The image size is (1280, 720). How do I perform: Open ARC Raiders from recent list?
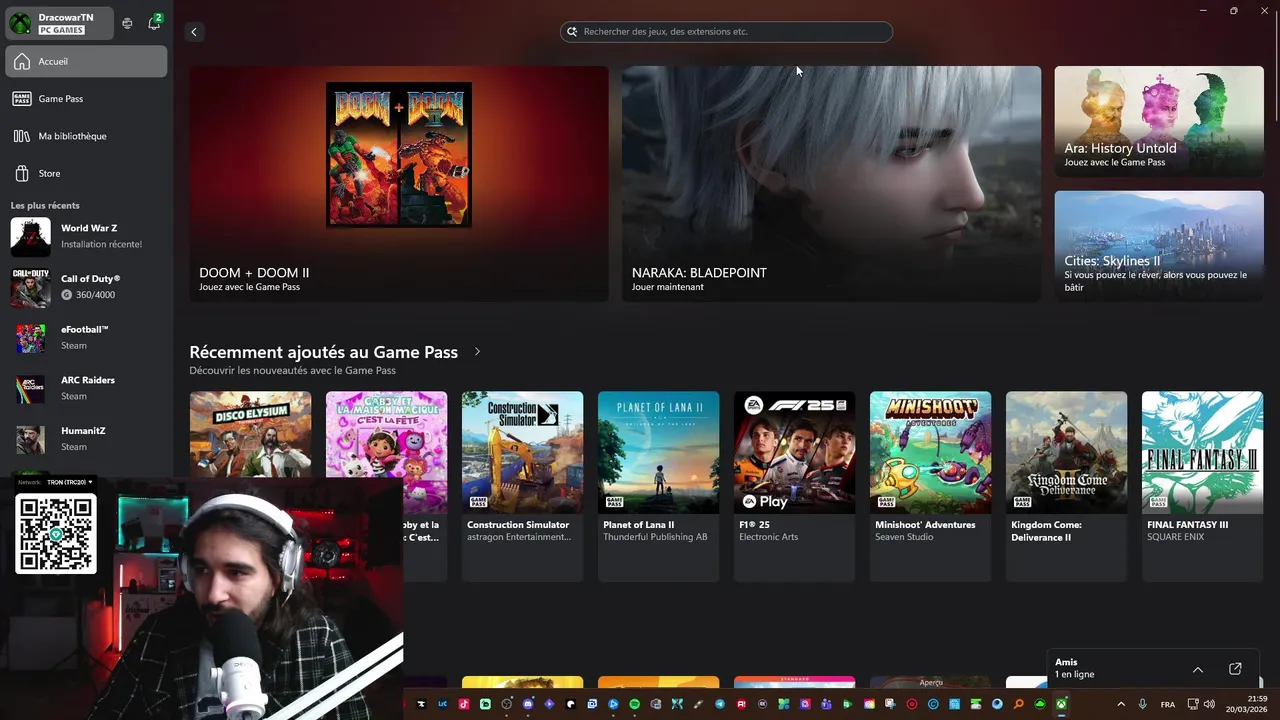[86, 388]
